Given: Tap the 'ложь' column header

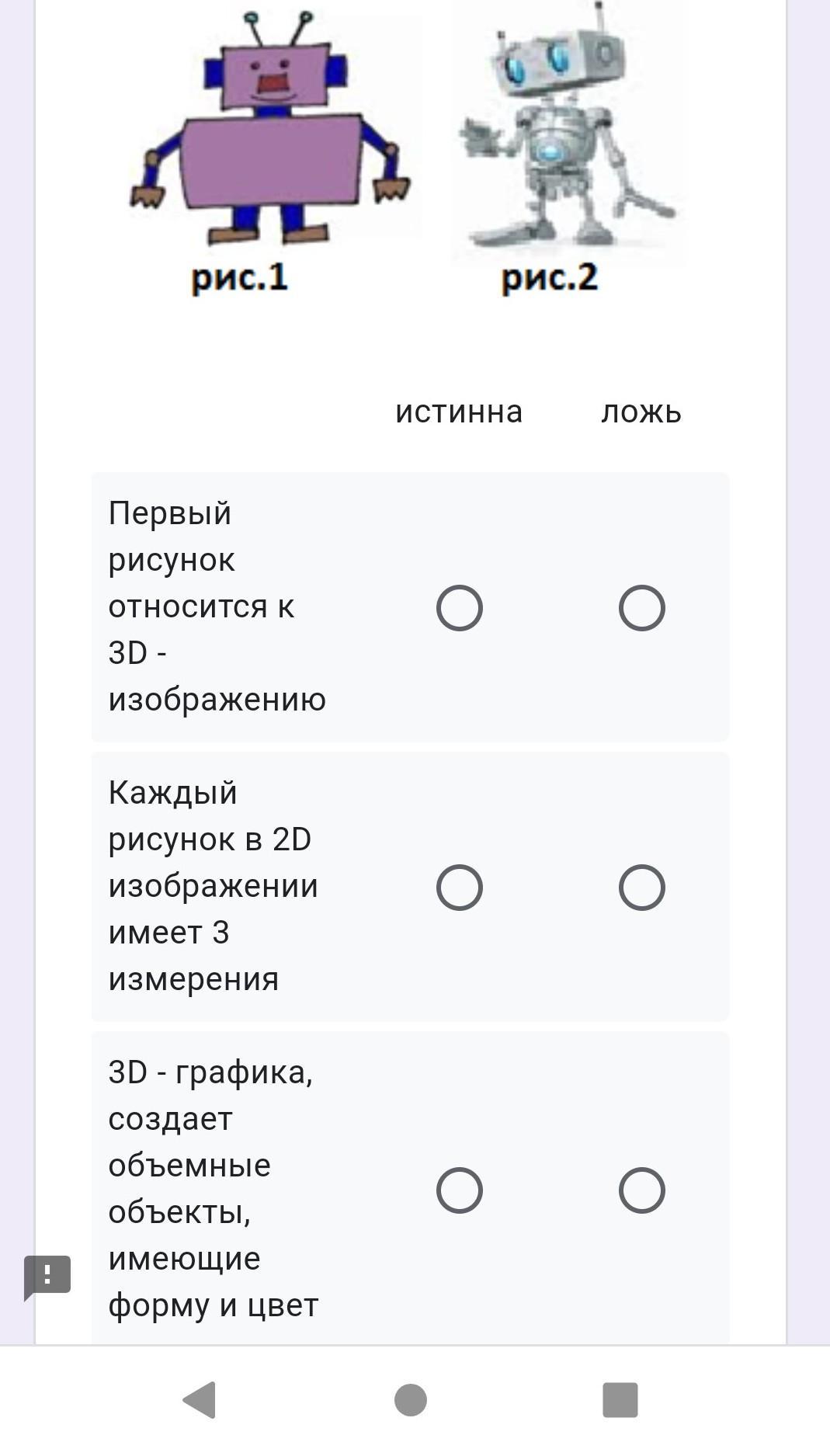Looking at the screenshot, I should [x=641, y=412].
